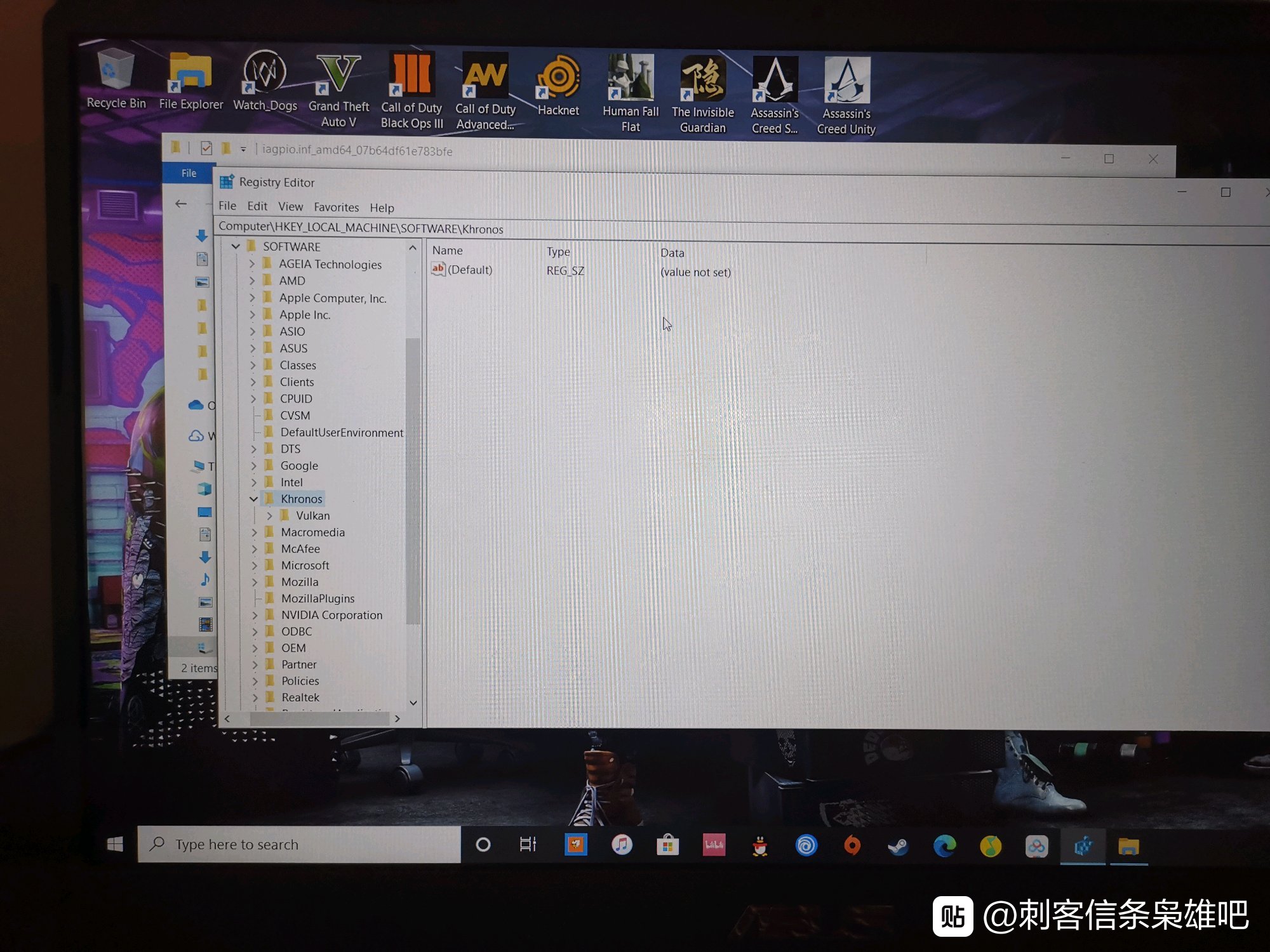Launch Human Fall Flat shortcut
Image resolution: width=1270 pixels, height=952 pixels.
[x=631, y=93]
